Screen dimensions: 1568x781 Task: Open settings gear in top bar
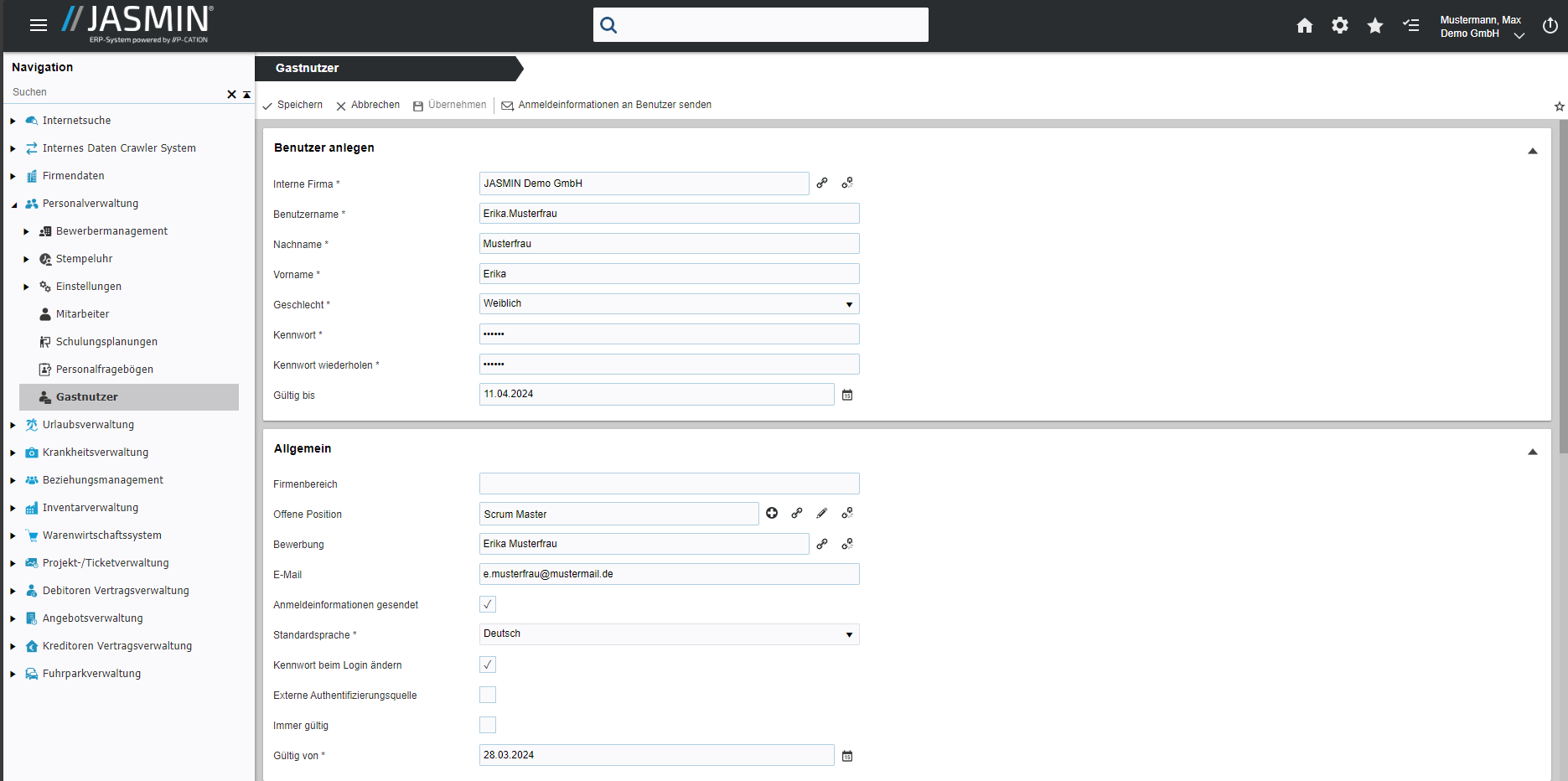tap(1340, 26)
